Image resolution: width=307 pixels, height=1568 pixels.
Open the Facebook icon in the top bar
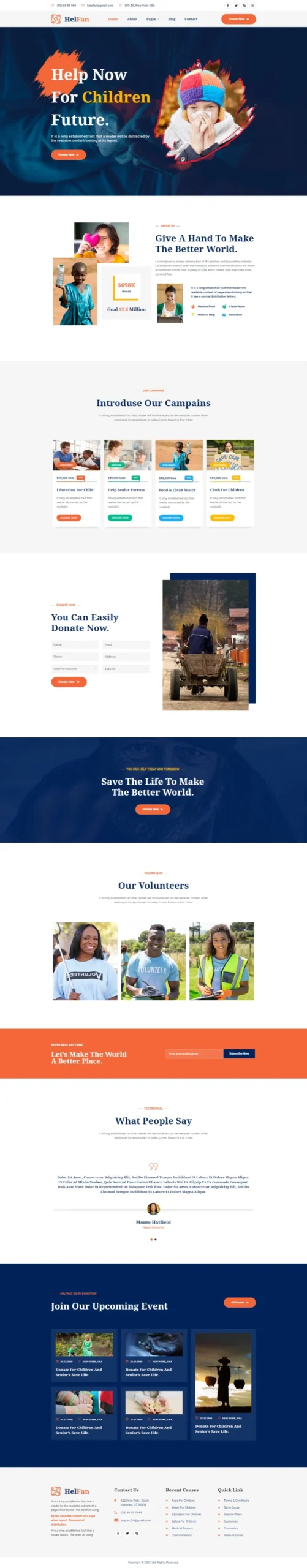[228, 6]
